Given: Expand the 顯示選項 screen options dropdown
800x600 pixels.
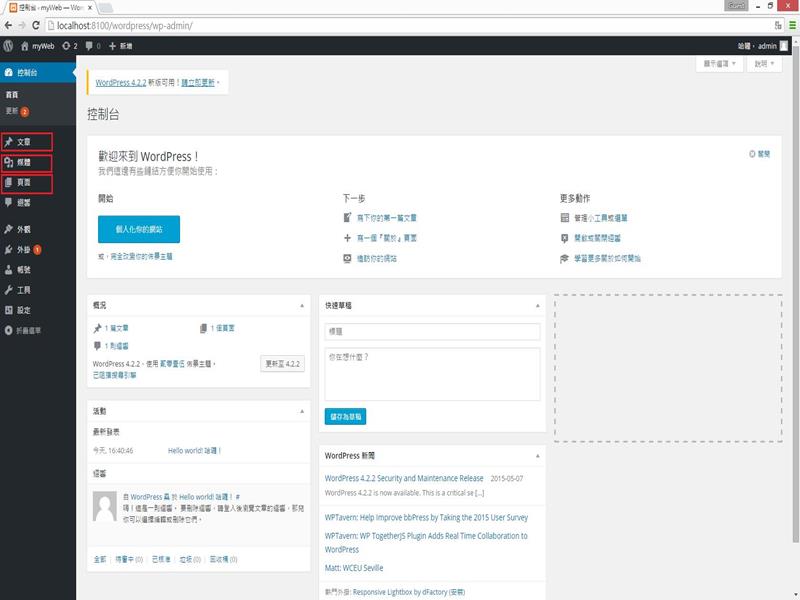Looking at the screenshot, I should 719,64.
